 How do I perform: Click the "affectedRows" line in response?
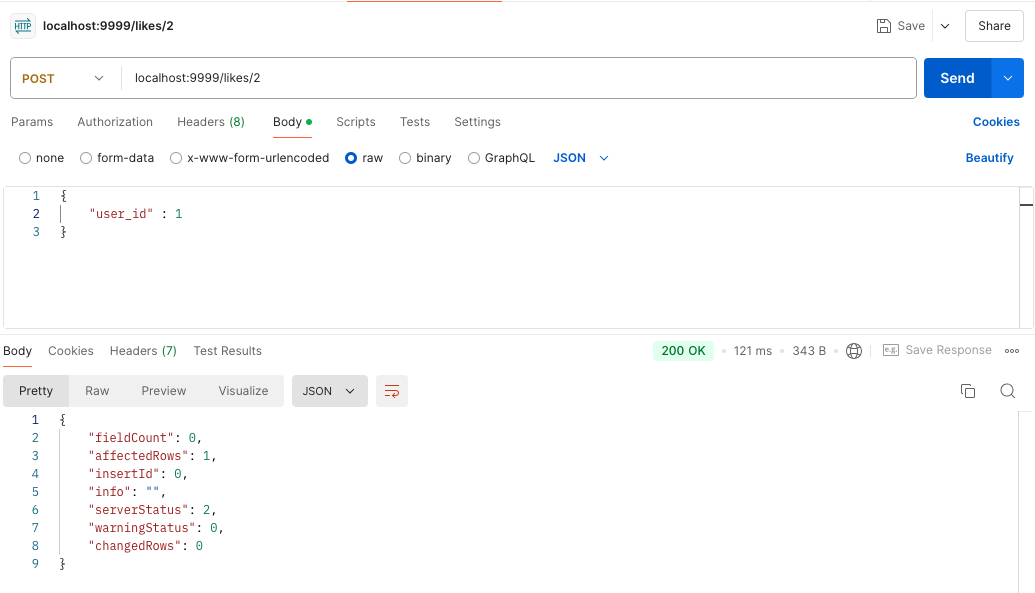pyautogui.click(x=152, y=456)
